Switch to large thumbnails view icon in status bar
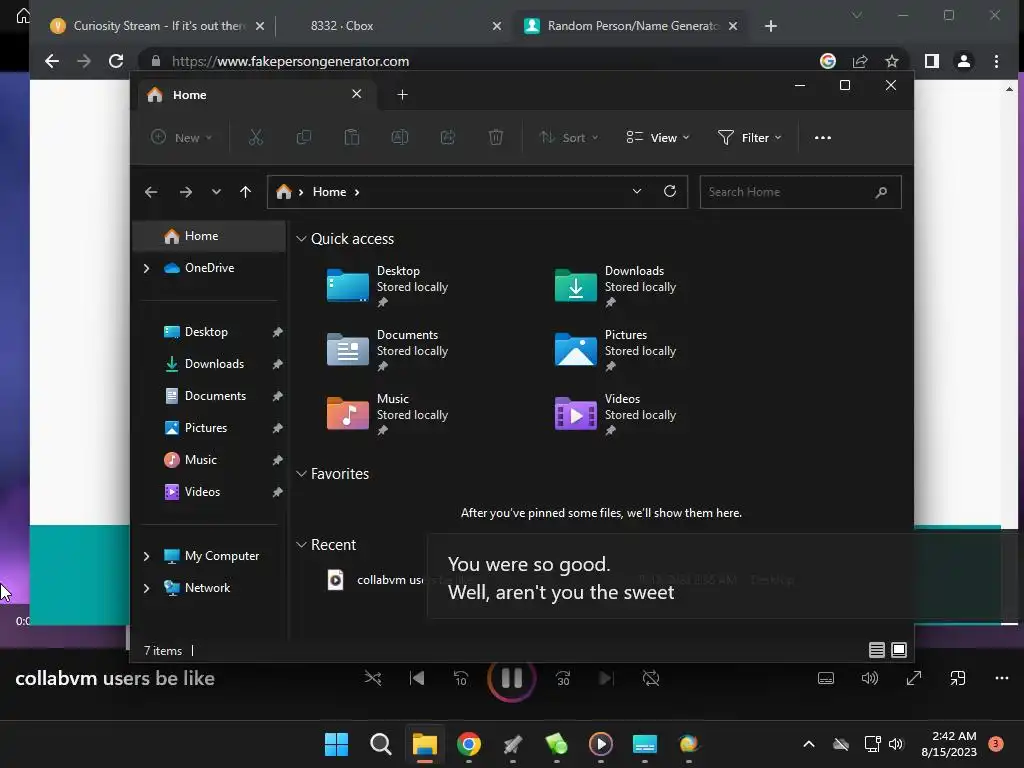This screenshot has height=768, width=1024. click(x=899, y=650)
